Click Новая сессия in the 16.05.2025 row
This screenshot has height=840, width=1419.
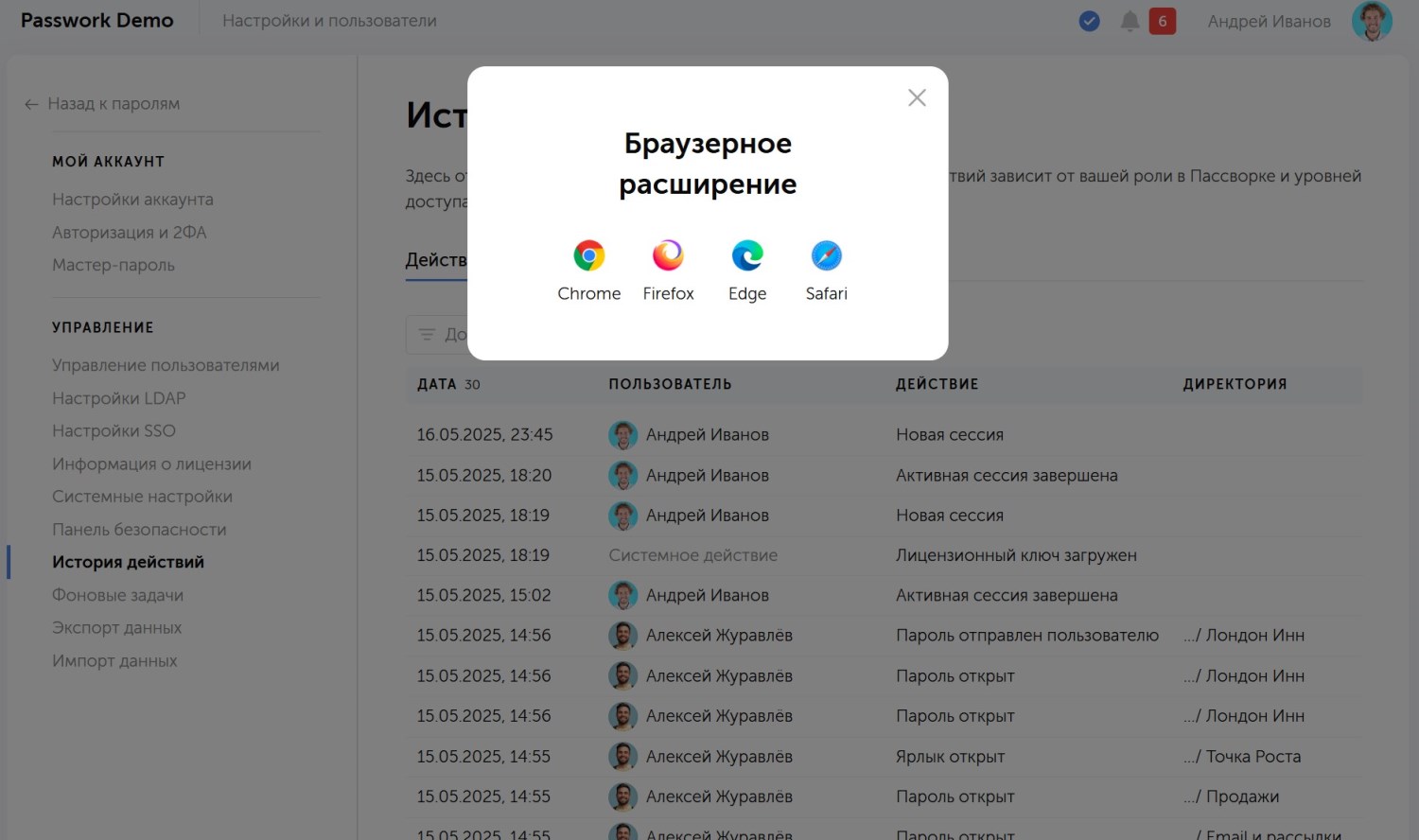(x=950, y=435)
